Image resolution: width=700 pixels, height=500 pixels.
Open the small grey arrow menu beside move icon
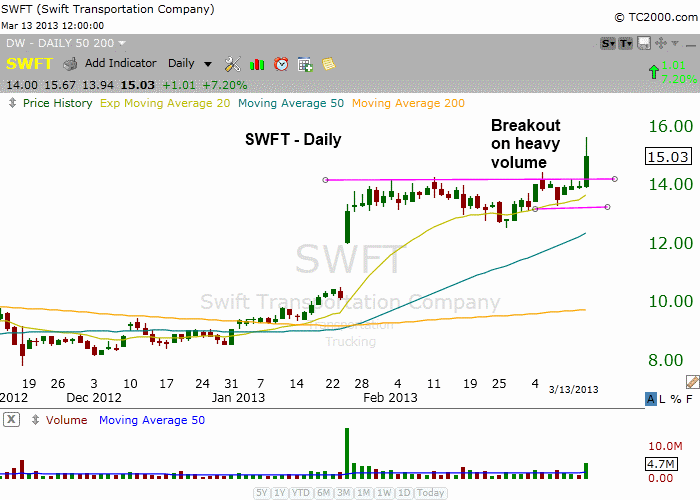point(675,43)
